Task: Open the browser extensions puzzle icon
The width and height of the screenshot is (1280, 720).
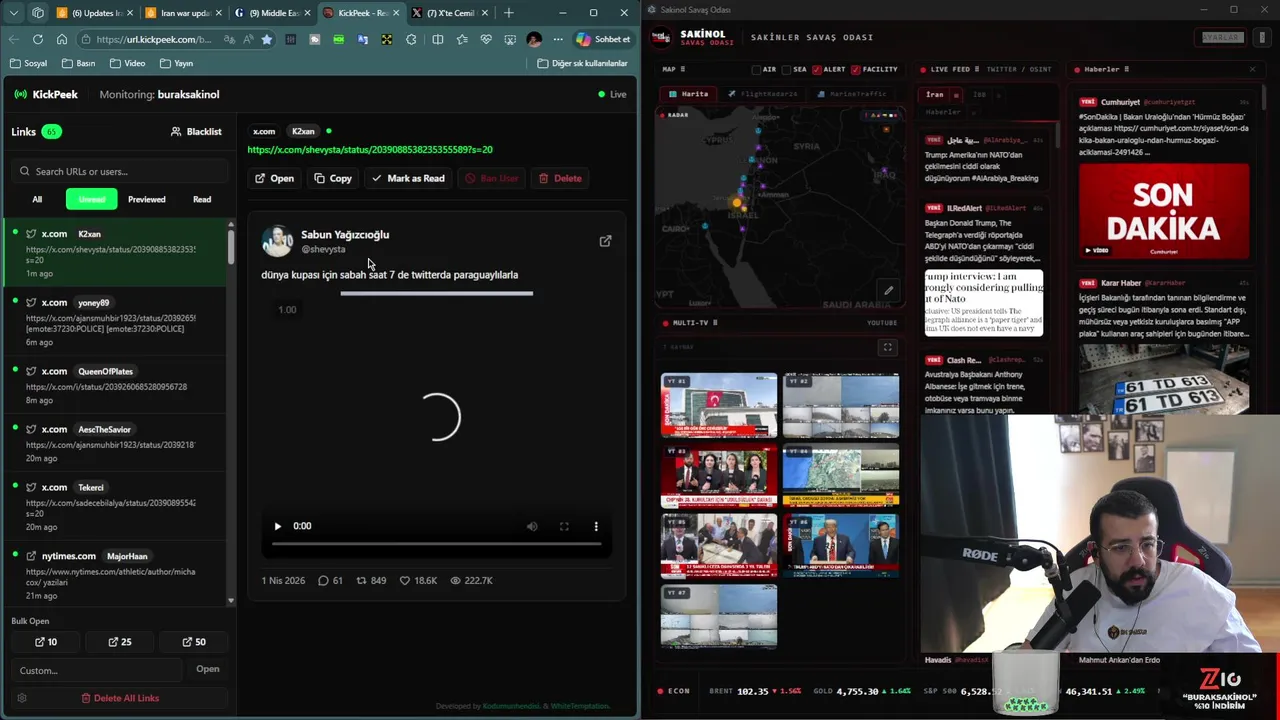Action: pos(411,39)
